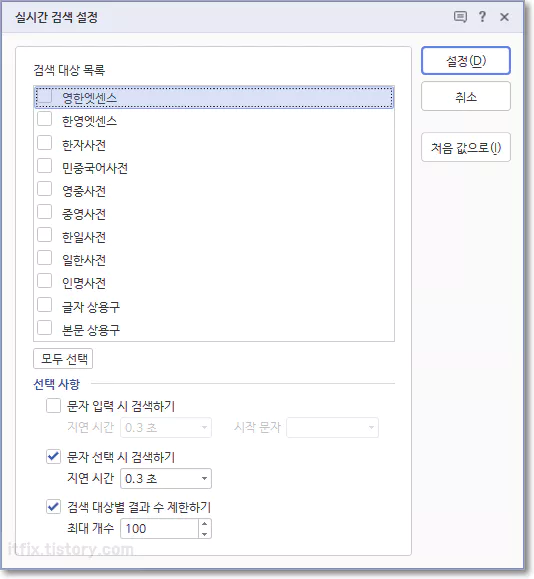Viewport: 534px width, 579px height.
Task: Open disabled delay dropdown under 문자 입력 시 검색하기
Action: 166,428
